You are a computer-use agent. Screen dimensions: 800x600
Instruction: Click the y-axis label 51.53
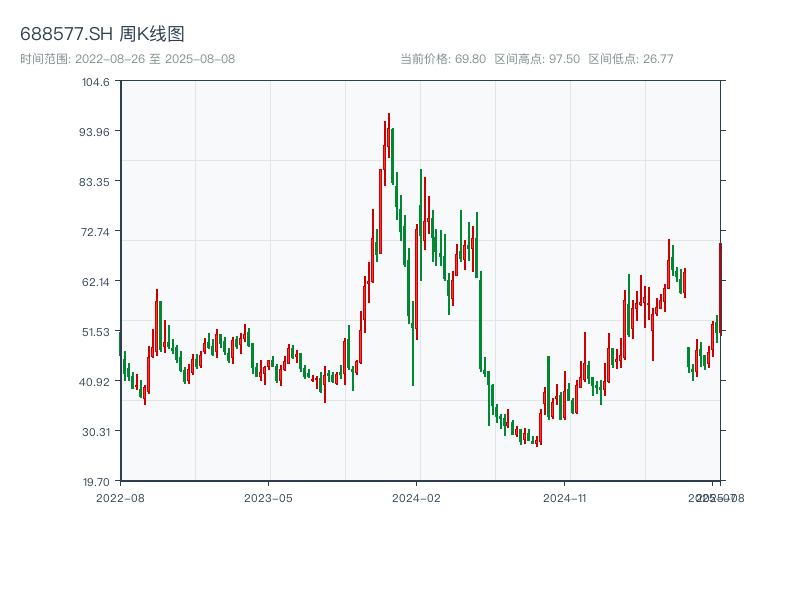pyautogui.click(x=95, y=332)
